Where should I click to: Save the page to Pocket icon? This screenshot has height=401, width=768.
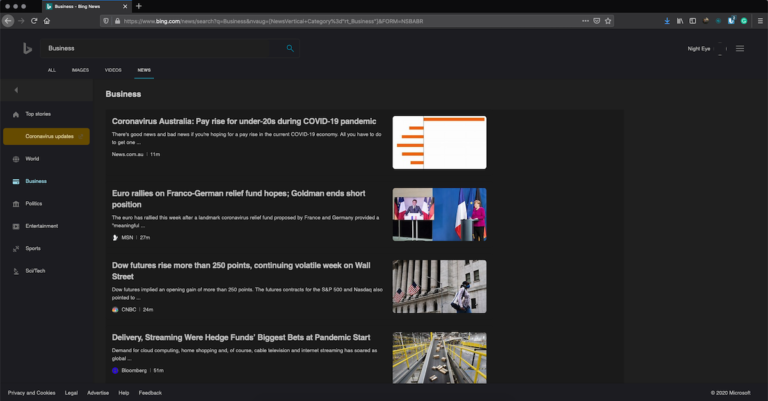point(597,21)
